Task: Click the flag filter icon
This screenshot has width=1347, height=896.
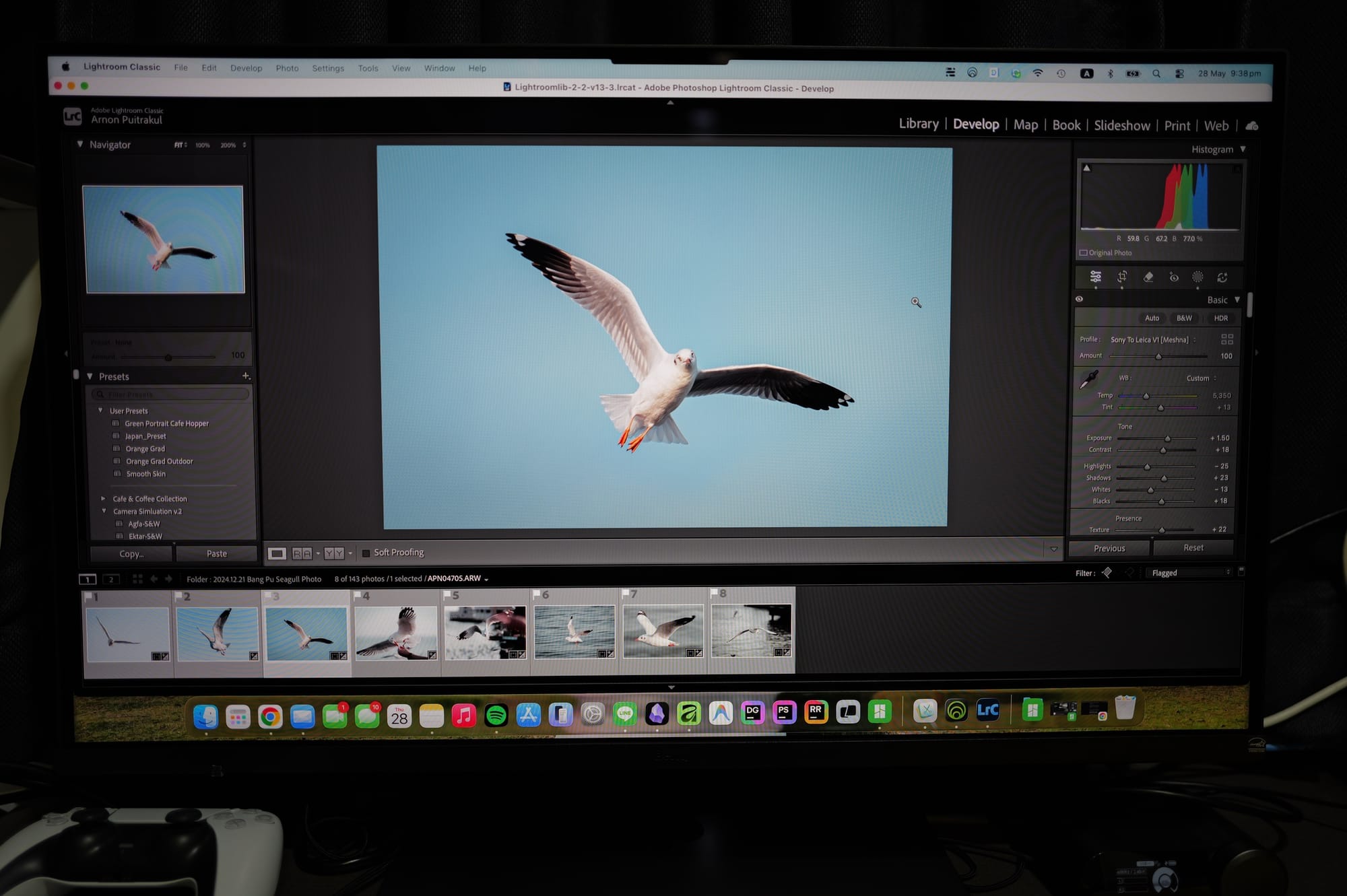Action: 1107,573
